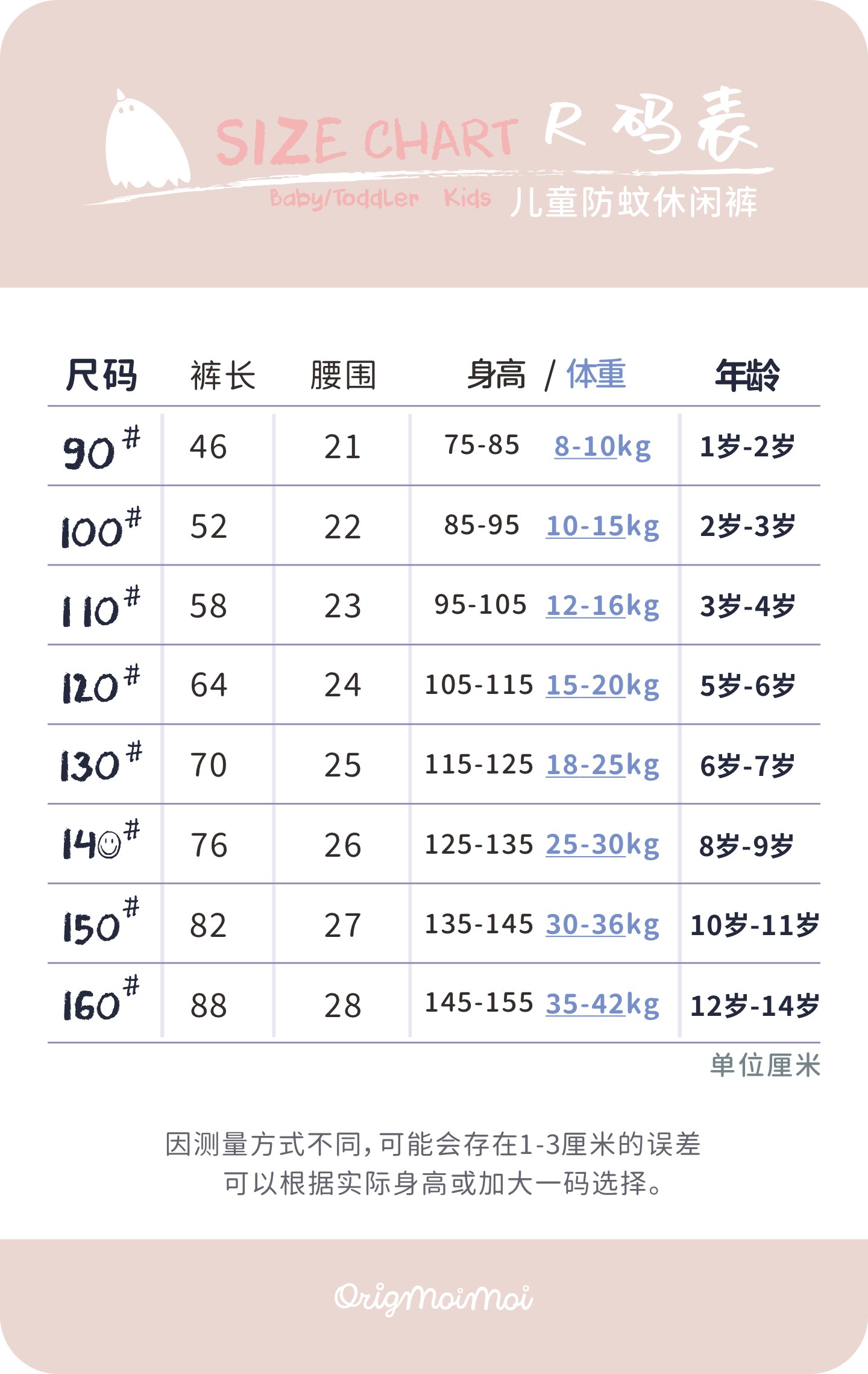Select the 12-16kg underlined weight
868x1374 pixels.
(602, 606)
